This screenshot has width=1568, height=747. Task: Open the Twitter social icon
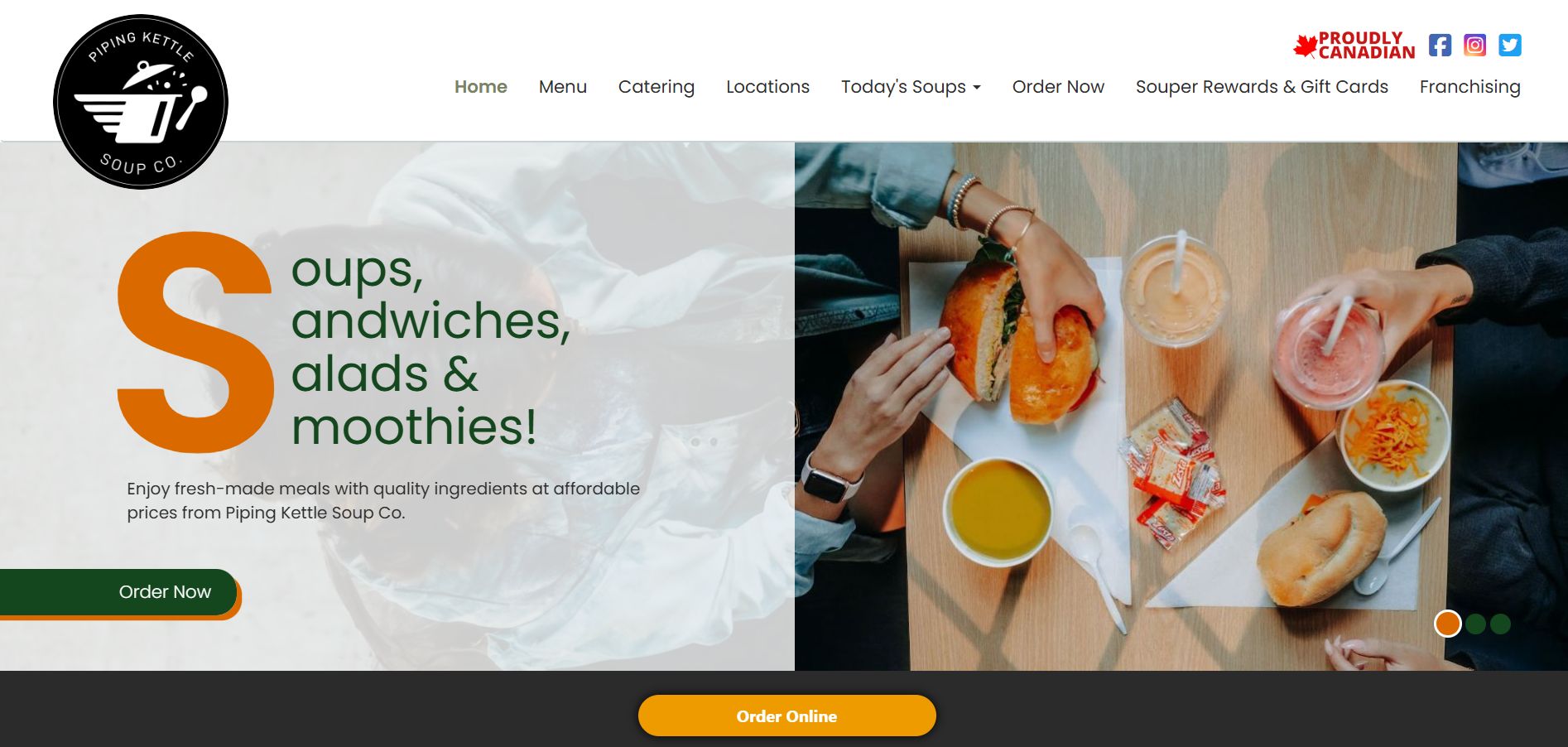click(1510, 45)
